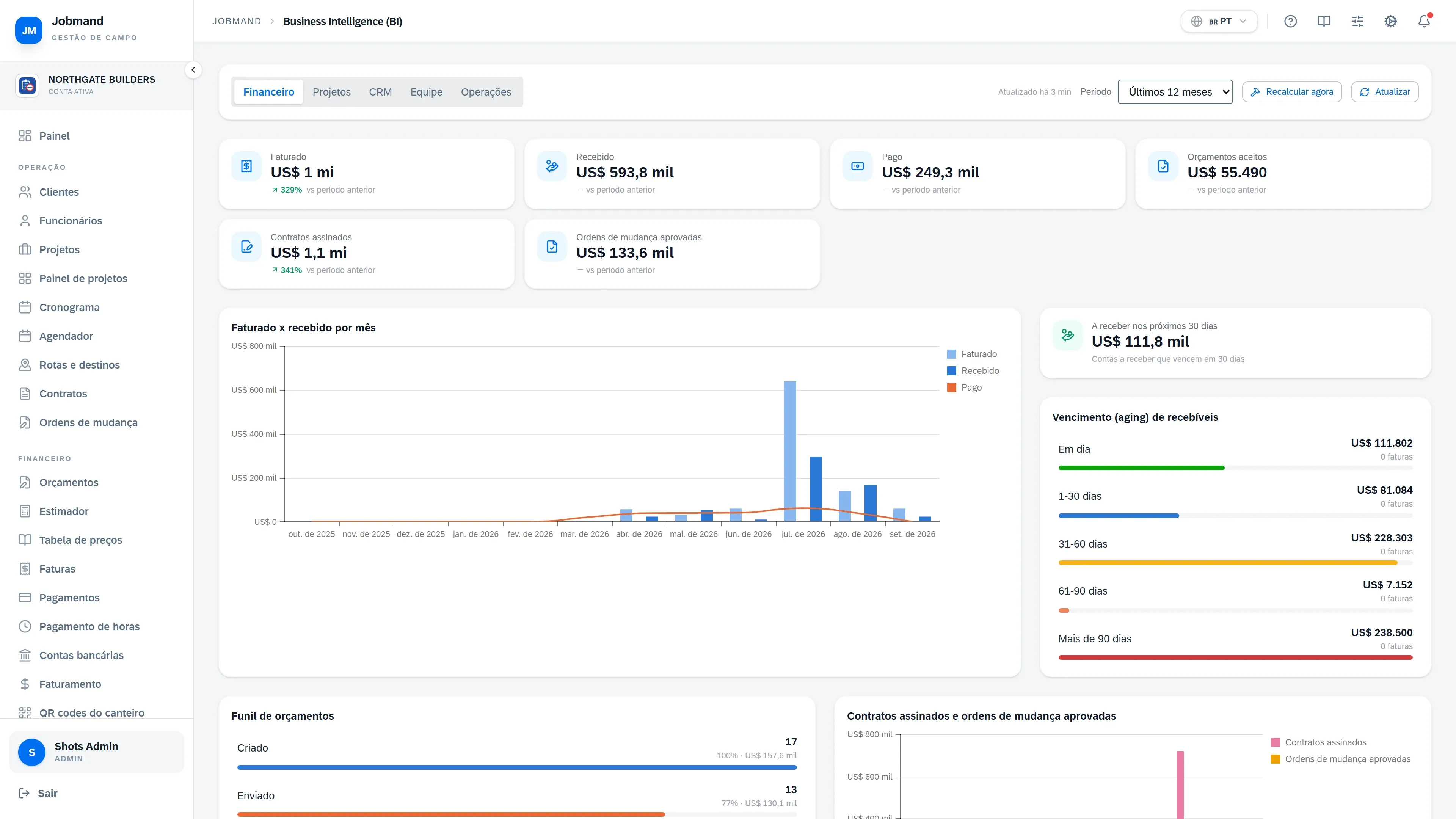Open the help question-mark icon
The width and height of the screenshot is (1456, 819).
[x=1290, y=22]
